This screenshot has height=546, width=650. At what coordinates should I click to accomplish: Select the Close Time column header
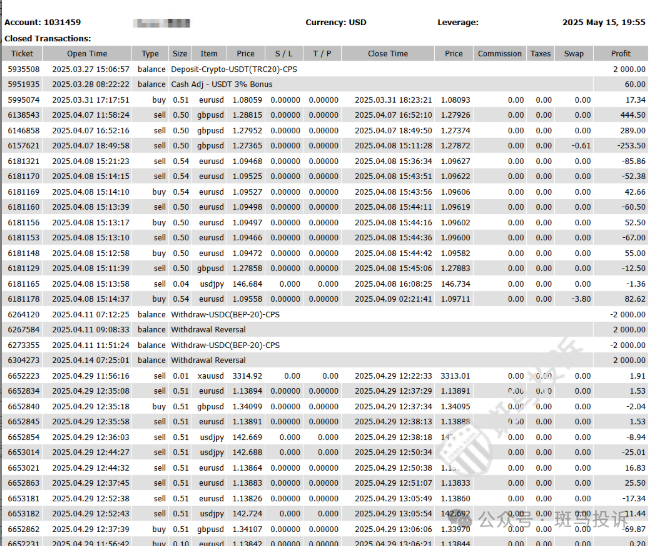[387, 54]
